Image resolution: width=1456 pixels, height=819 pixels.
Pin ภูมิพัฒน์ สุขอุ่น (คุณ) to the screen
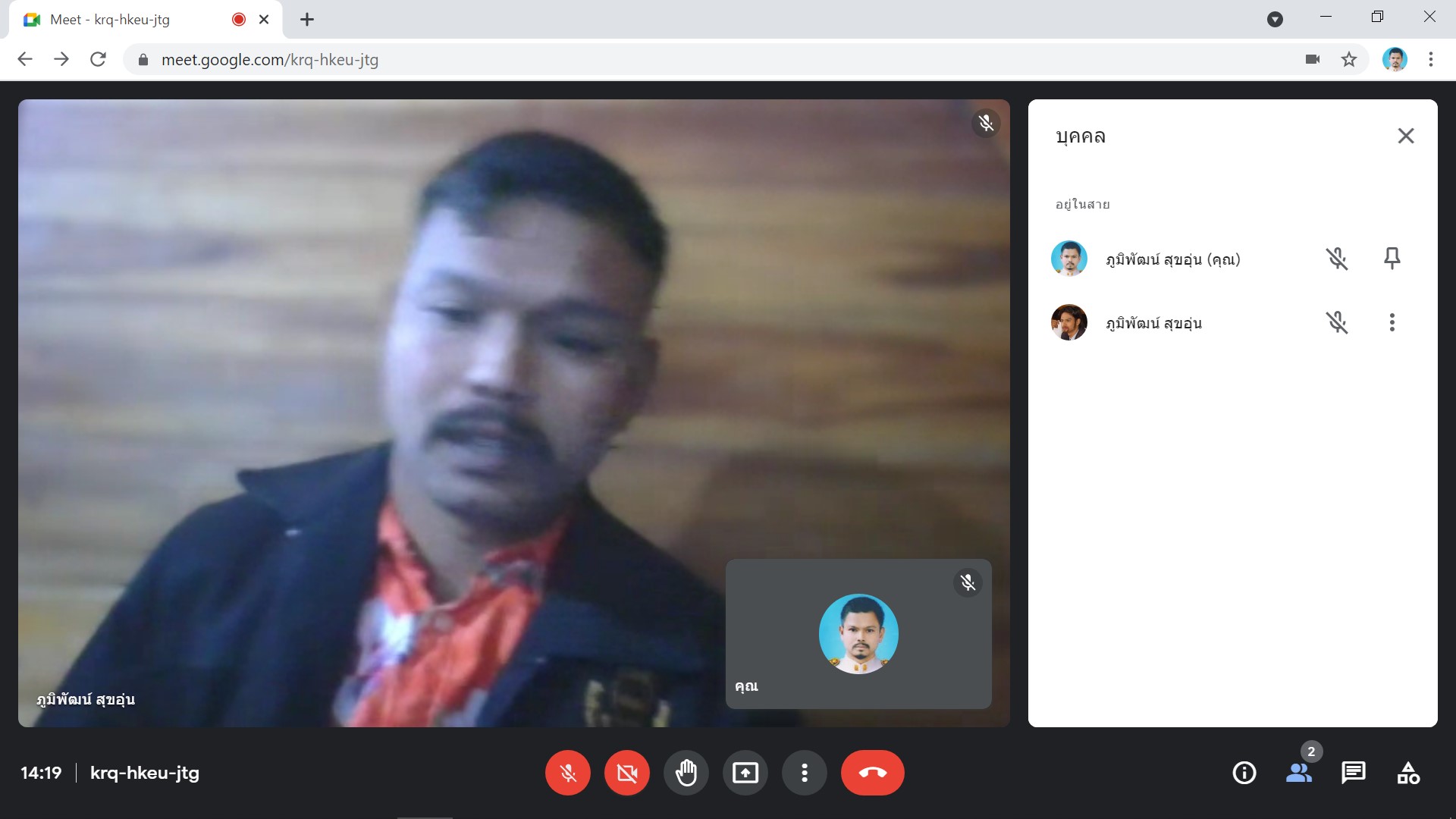point(1392,259)
